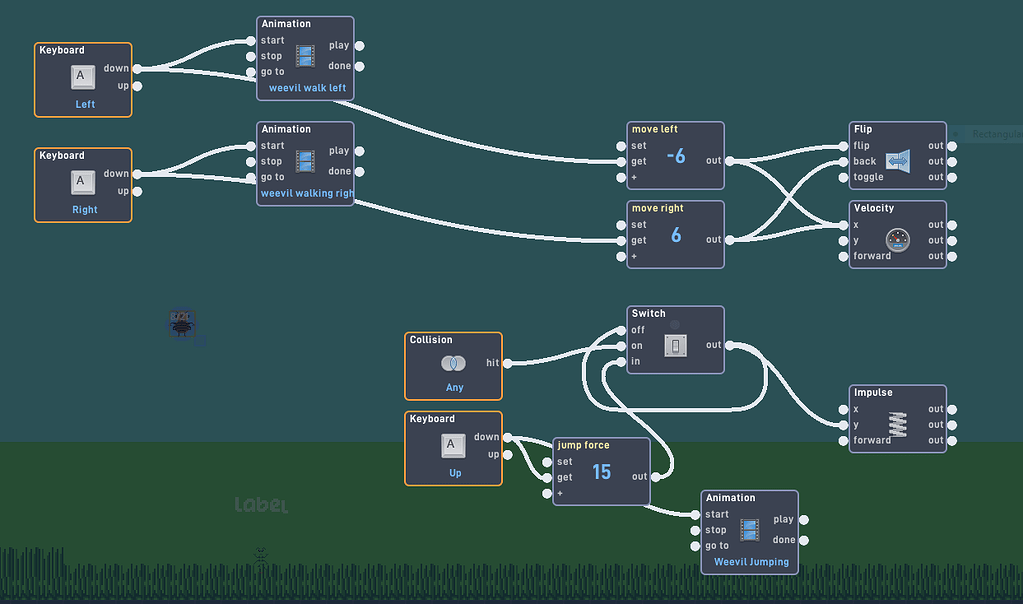
Task: Click the A key icon in Keyboard Up node
Action: pyautogui.click(x=453, y=446)
